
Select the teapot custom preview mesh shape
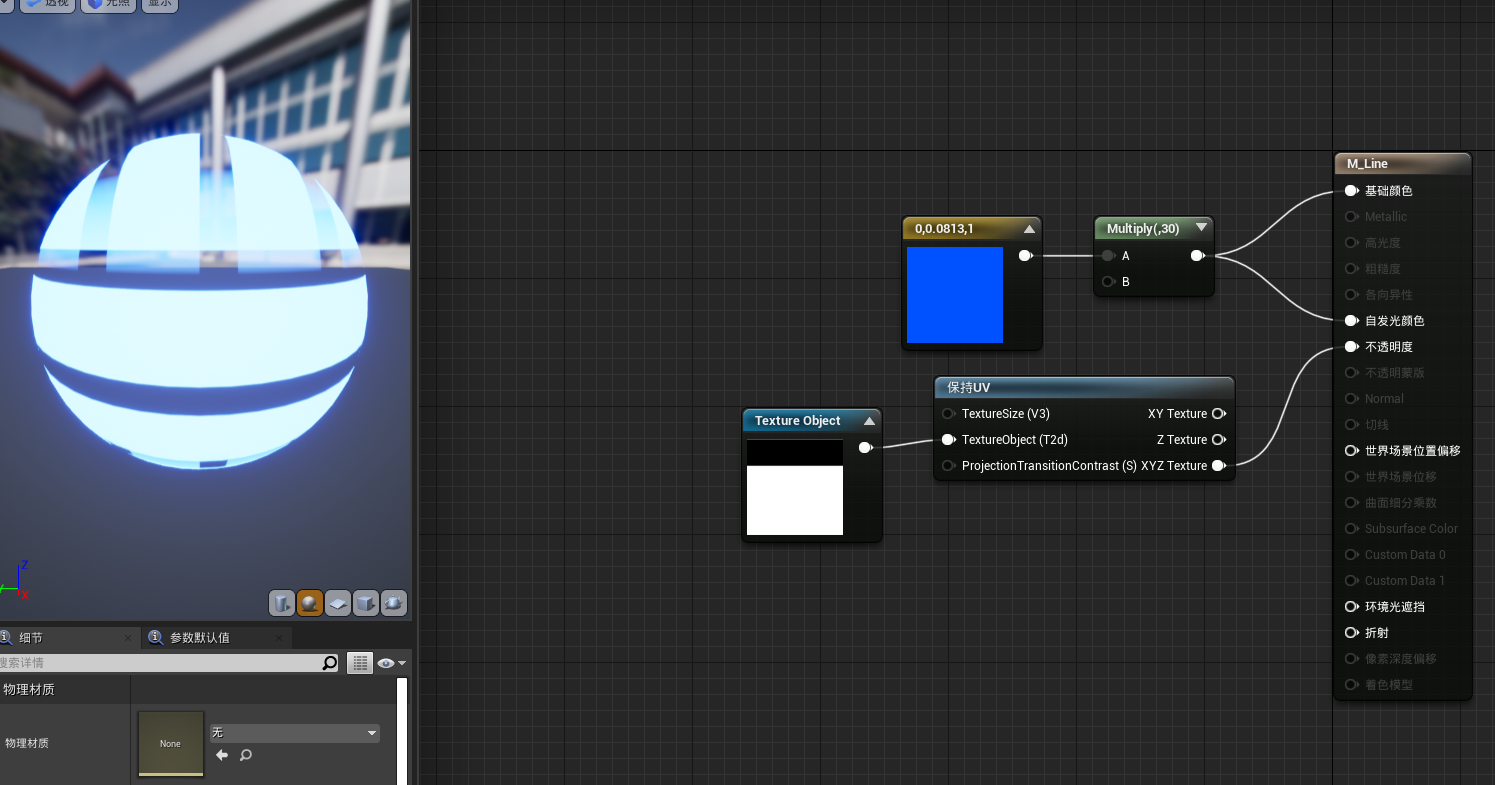coord(394,603)
